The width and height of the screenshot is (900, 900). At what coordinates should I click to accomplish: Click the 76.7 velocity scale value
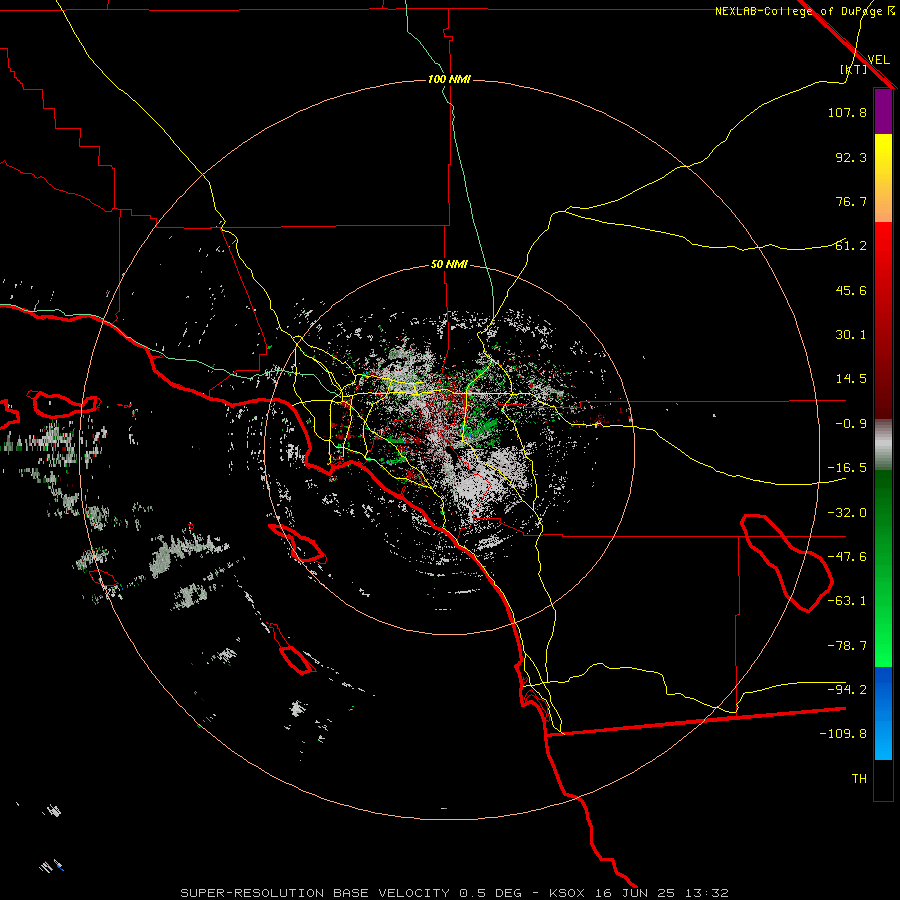coord(851,201)
